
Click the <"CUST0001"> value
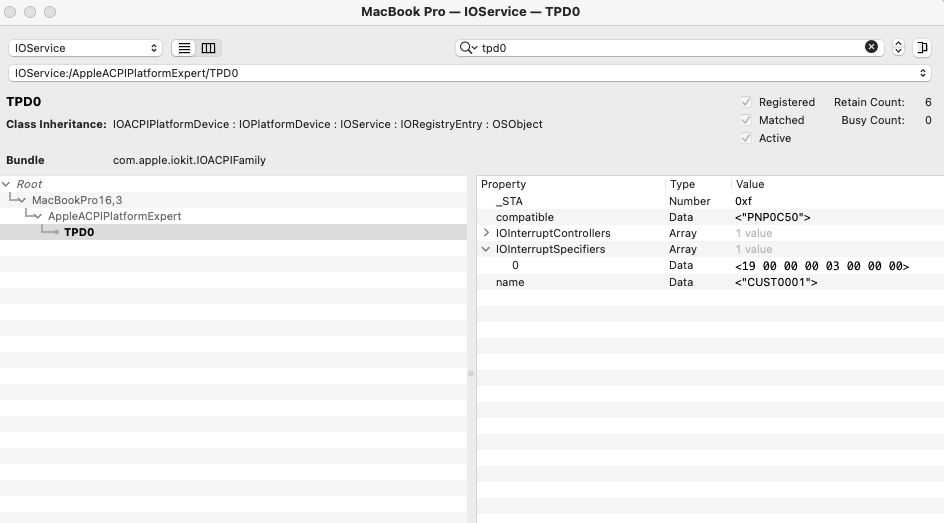click(x=776, y=282)
